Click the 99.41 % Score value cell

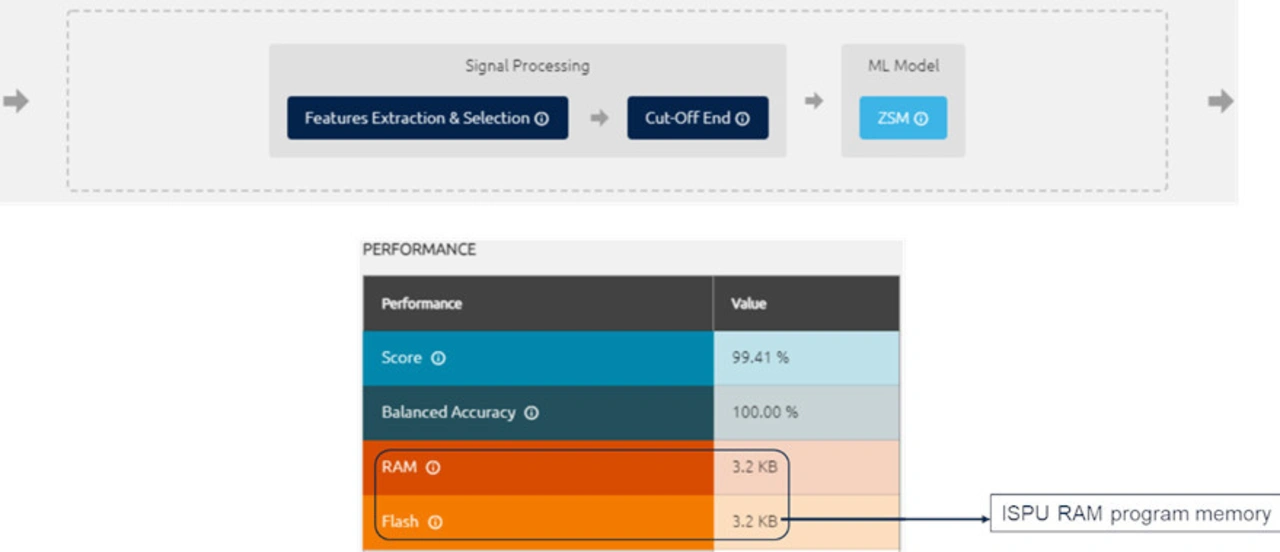pos(760,358)
